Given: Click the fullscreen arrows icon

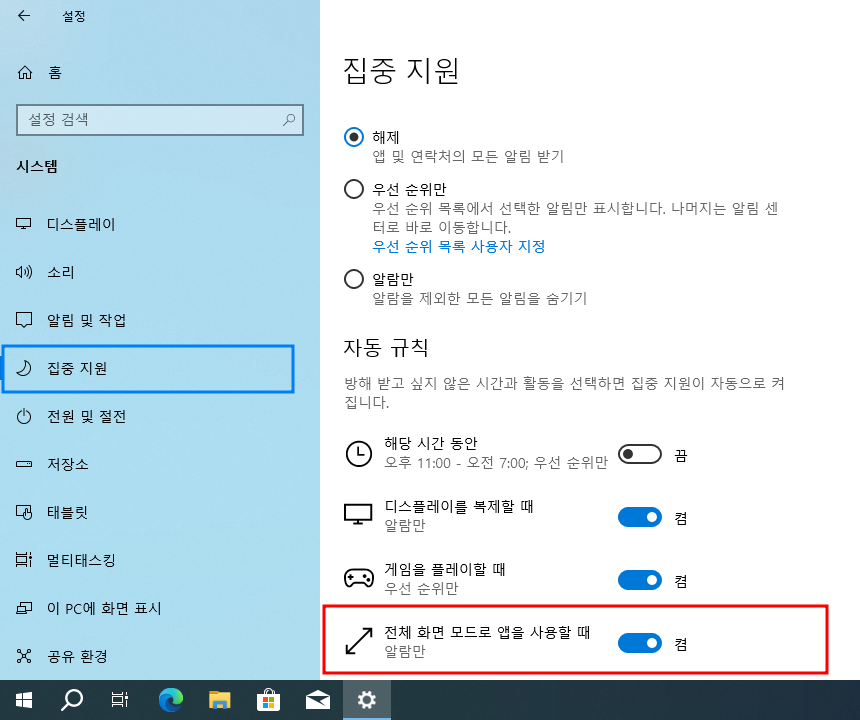Looking at the screenshot, I should 359,641.
